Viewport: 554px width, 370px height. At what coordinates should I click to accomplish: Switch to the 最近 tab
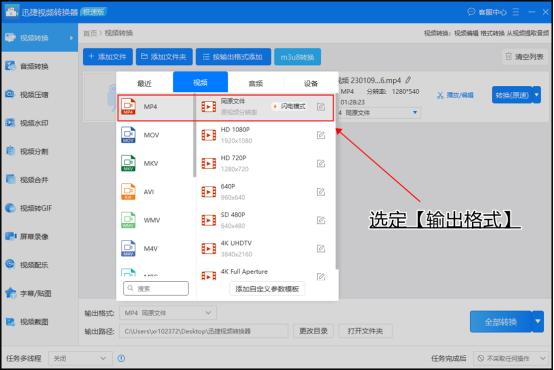(x=145, y=83)
